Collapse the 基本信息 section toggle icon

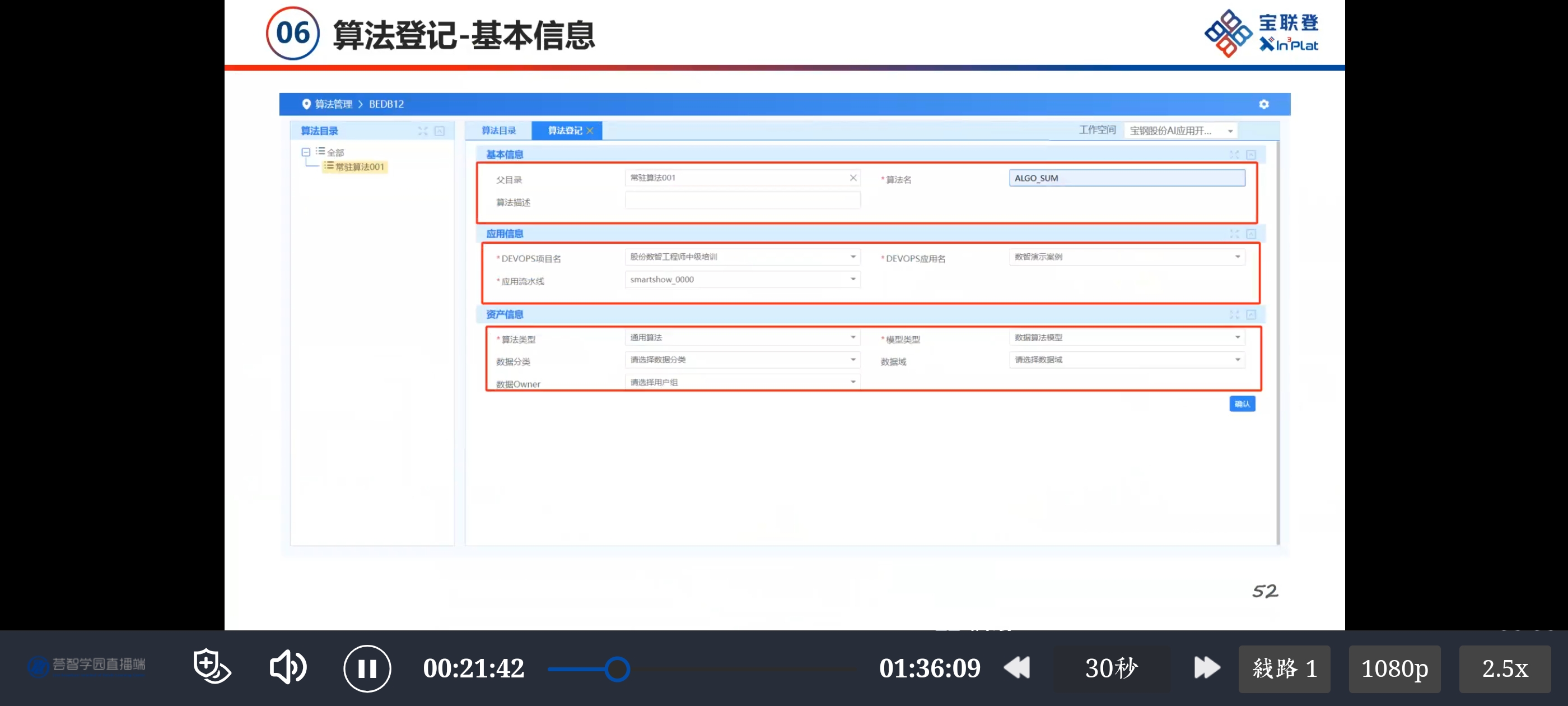coord(1251,155)
